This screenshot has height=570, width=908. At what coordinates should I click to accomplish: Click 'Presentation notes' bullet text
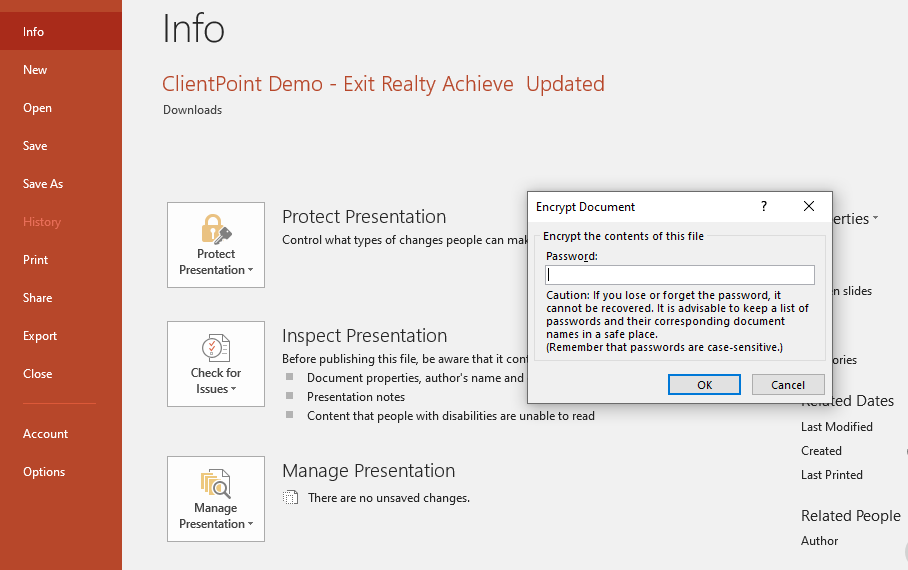click(356, 397)
